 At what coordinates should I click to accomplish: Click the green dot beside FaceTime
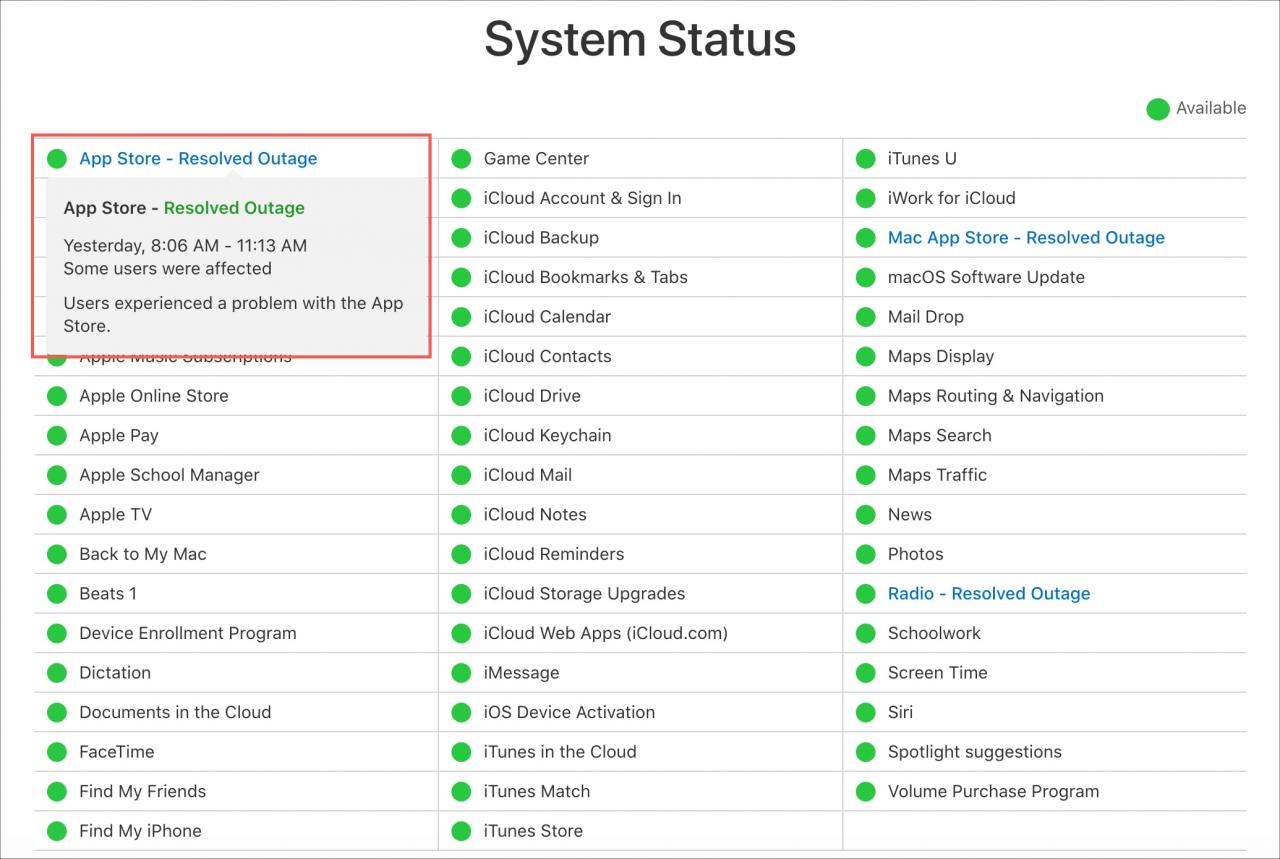point(57,752)
